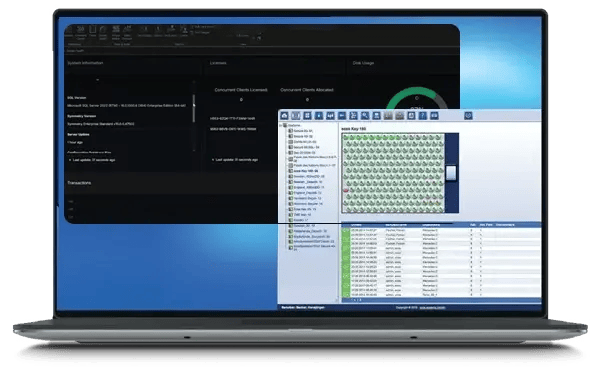Screen dimensions: 600x389
Task: Click the page numbers below the event table
Action: (x=356, y=300)
